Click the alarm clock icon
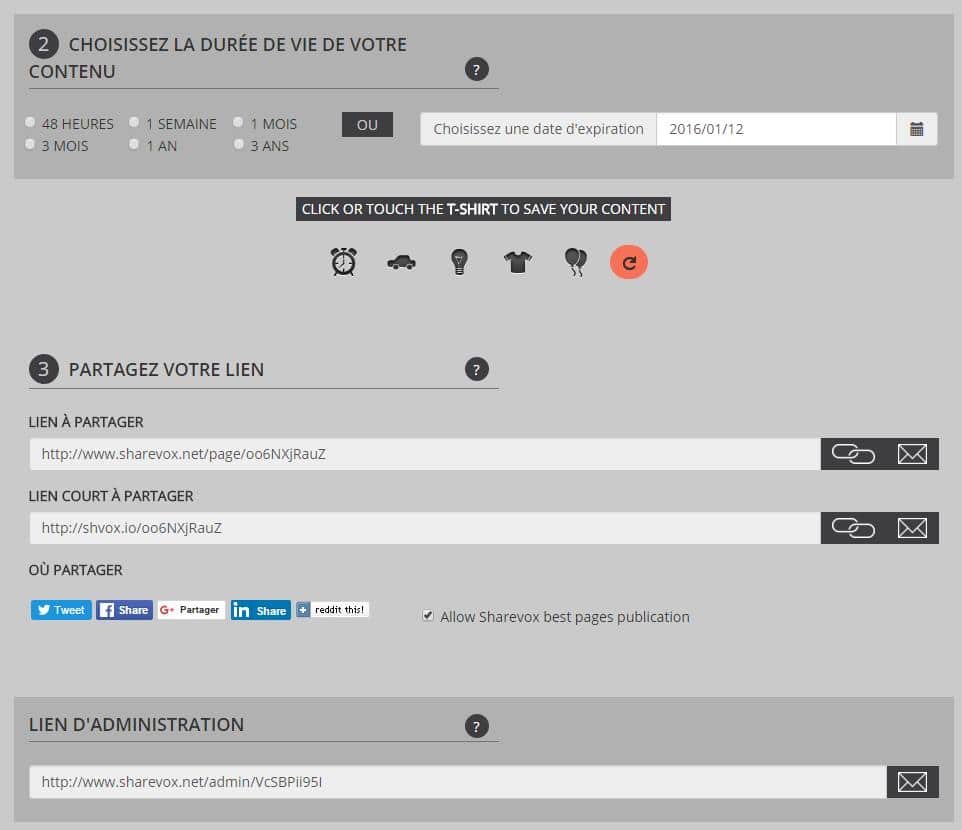Image resolution: width=962 pixels, height=830 pixels. coord(342,260)
